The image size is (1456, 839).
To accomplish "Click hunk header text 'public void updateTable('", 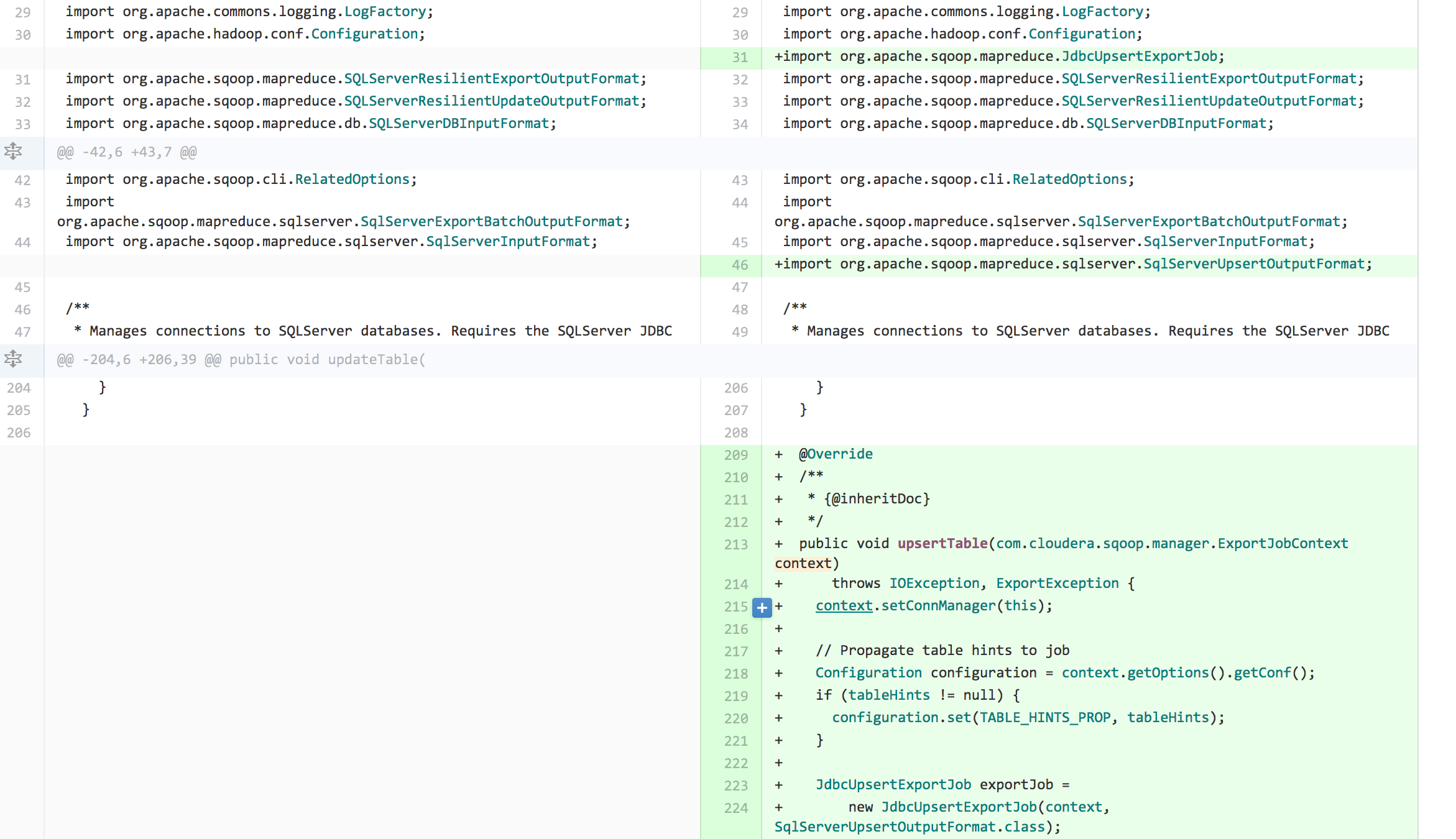I will coord(327,360).
